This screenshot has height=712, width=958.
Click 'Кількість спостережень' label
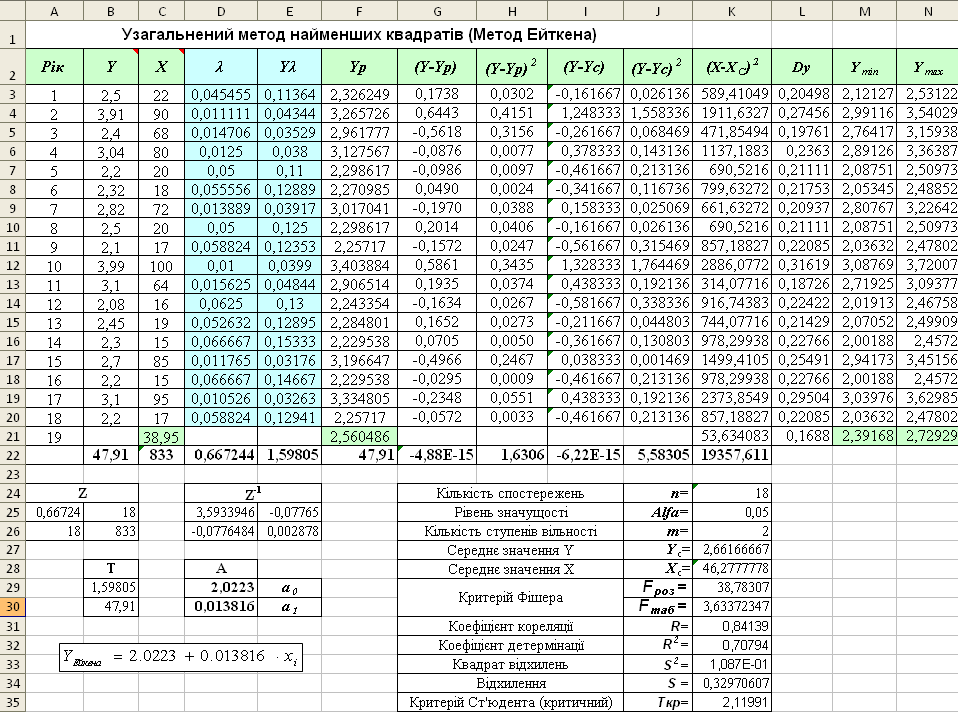(510, 493)
